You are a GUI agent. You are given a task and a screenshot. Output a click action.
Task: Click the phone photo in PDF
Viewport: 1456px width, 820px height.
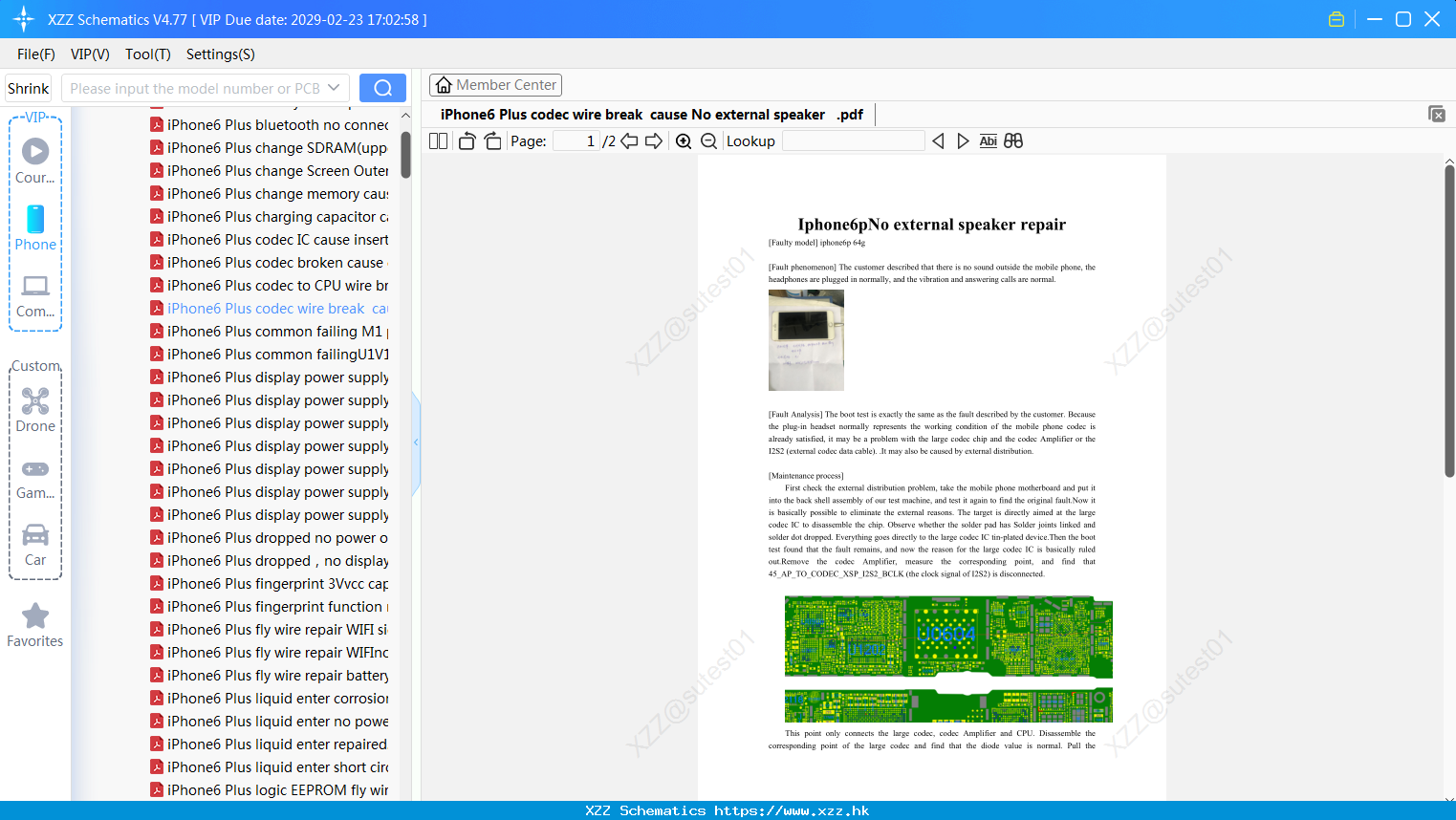806,340
